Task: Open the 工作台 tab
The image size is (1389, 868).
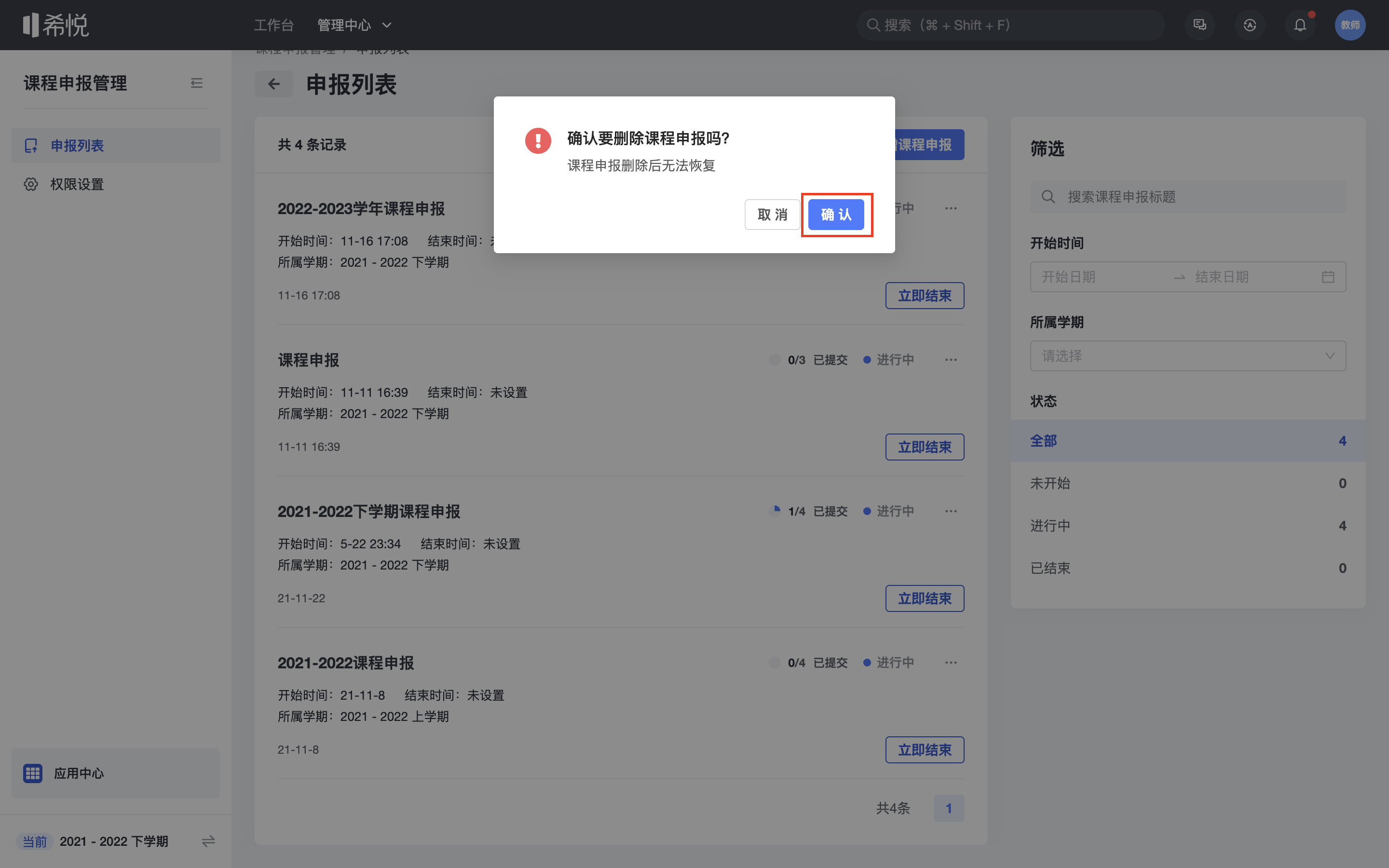Action: coord(274,25)
